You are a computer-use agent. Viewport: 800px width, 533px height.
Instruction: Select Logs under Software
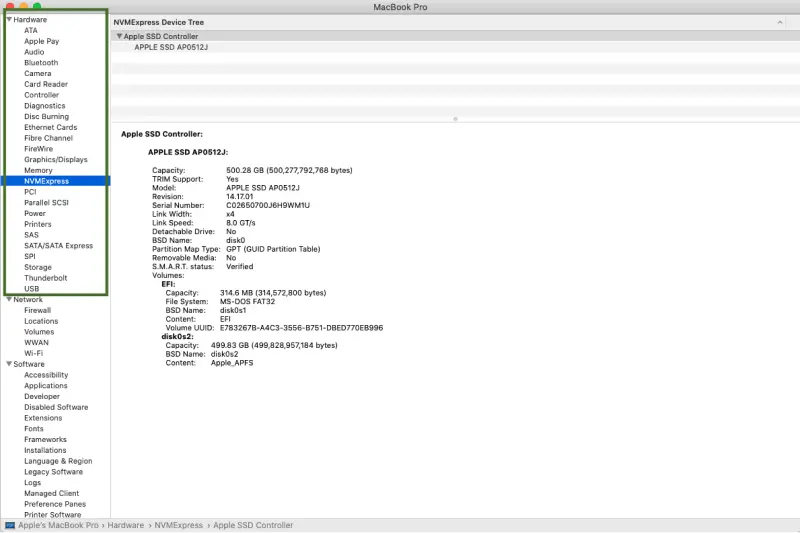33,483
